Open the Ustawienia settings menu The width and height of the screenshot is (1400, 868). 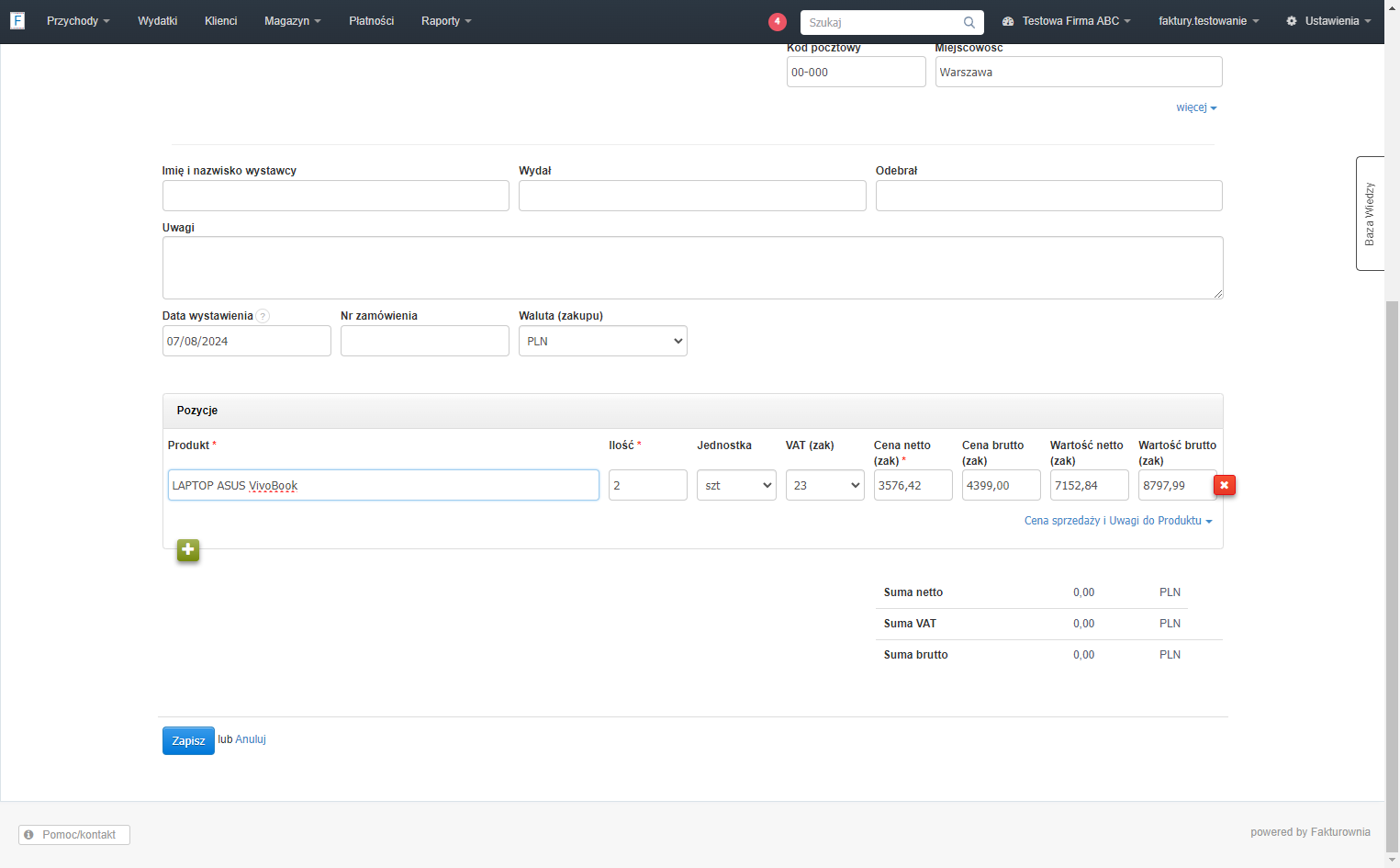point(1328,21)
